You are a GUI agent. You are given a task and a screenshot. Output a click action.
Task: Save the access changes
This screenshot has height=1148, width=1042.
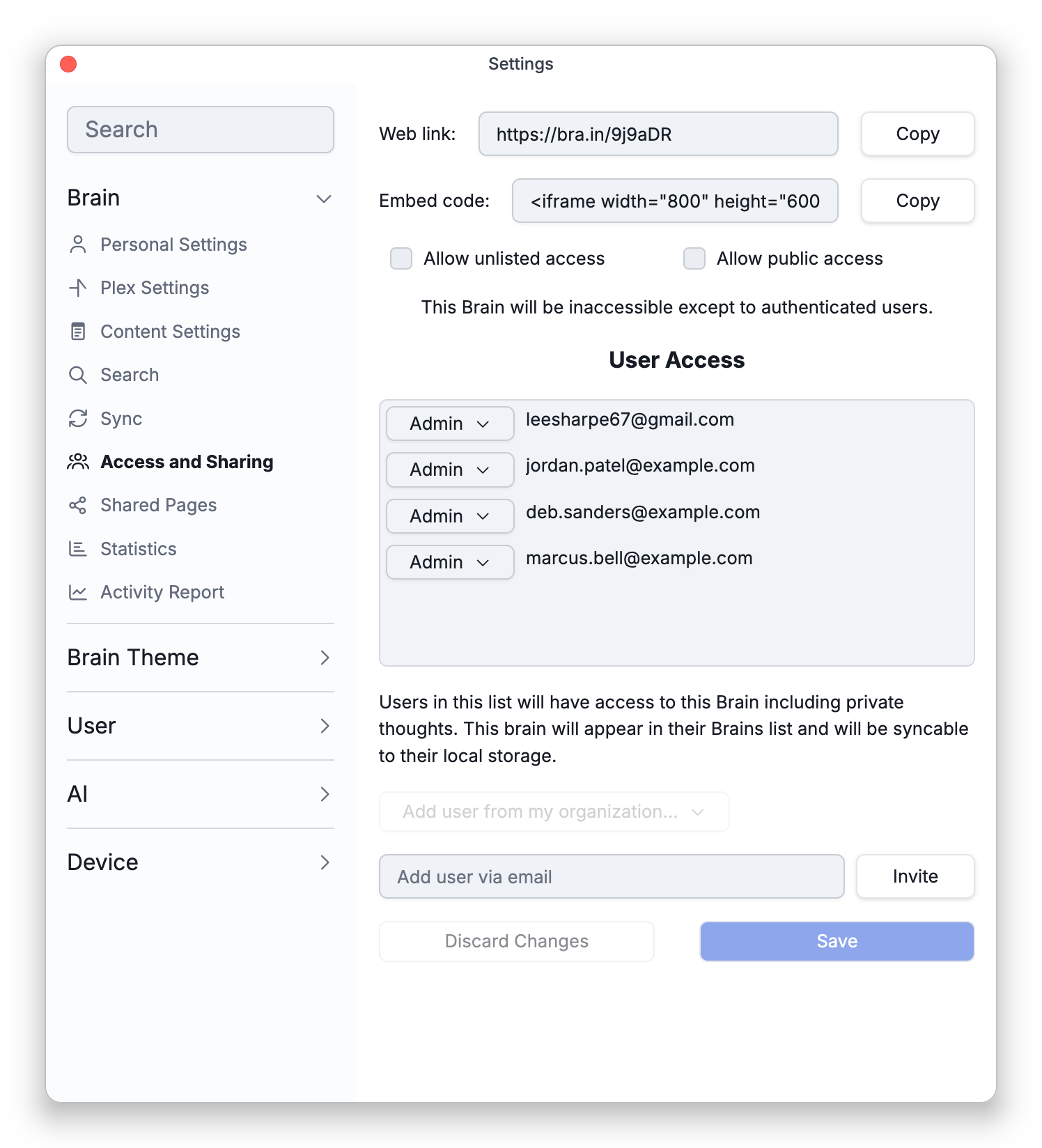click(837, 941)
